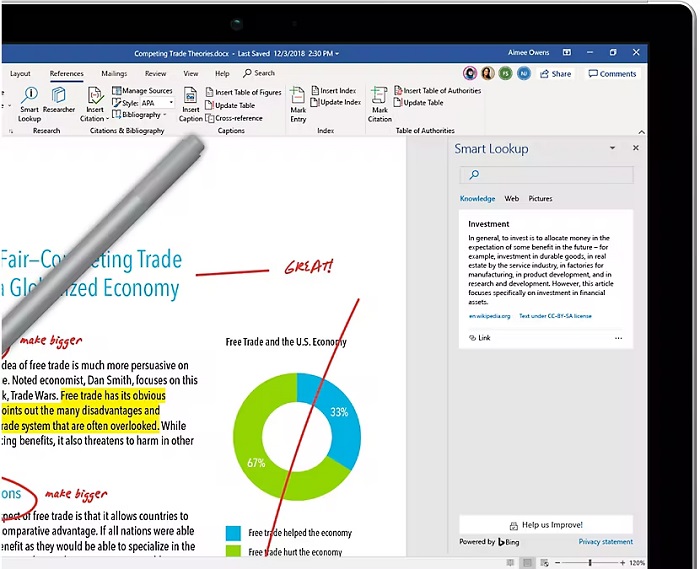Click Insert Table of Authorities

(x=436, y=91)
